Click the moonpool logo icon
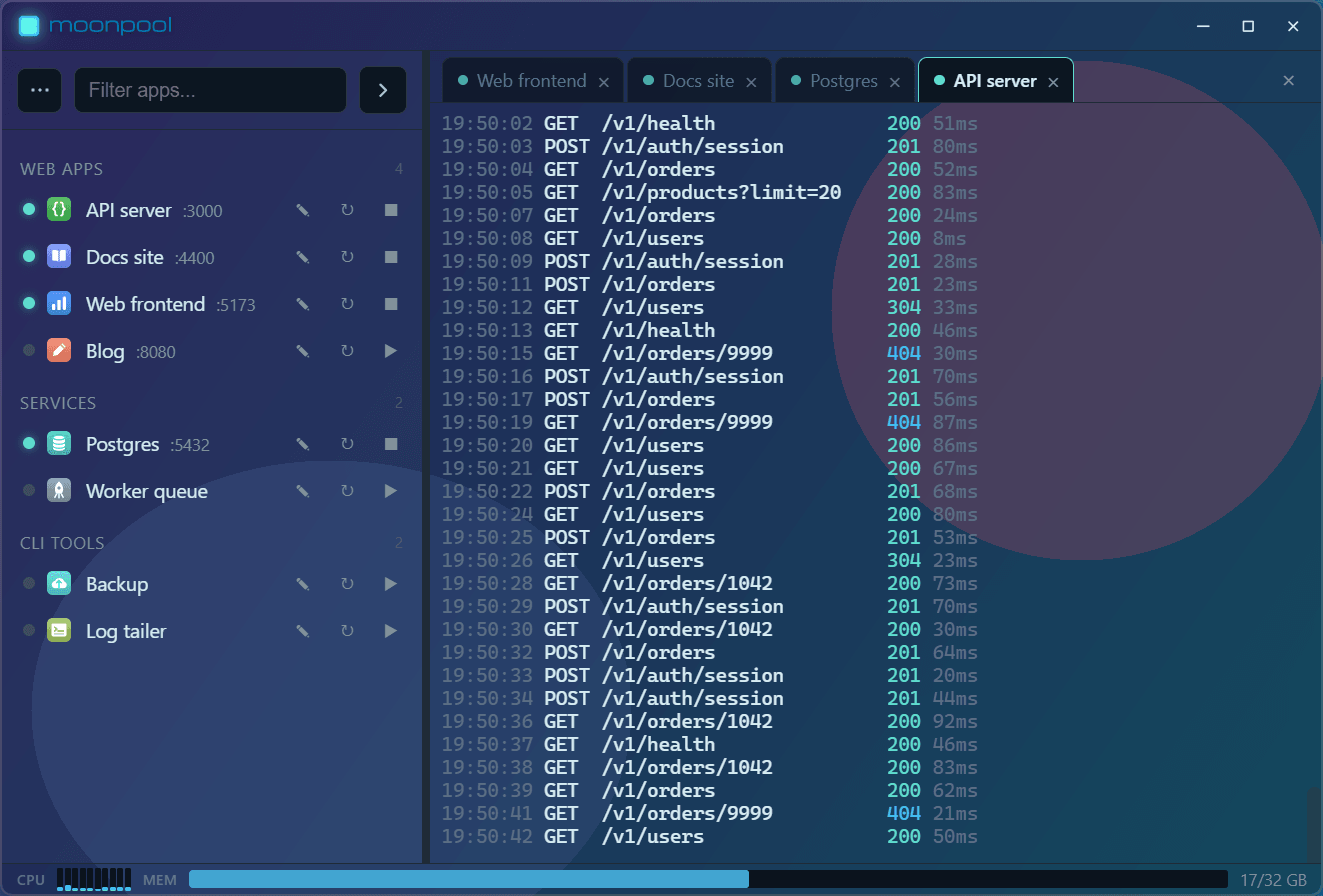Screen dimensions: 1323x896 tap(29, 26)
